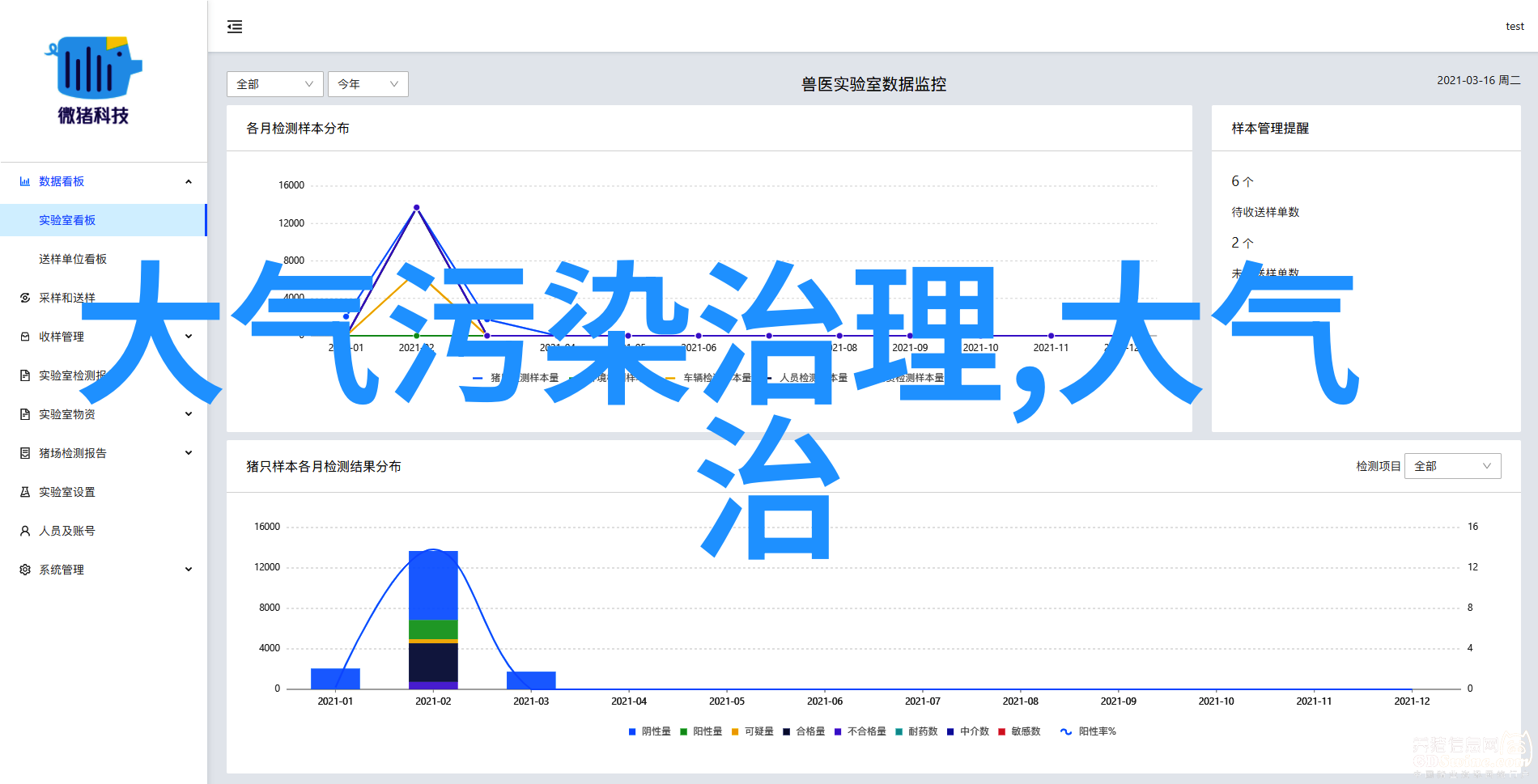Click the document icon beside 实验室检测报

pos(25,375)
